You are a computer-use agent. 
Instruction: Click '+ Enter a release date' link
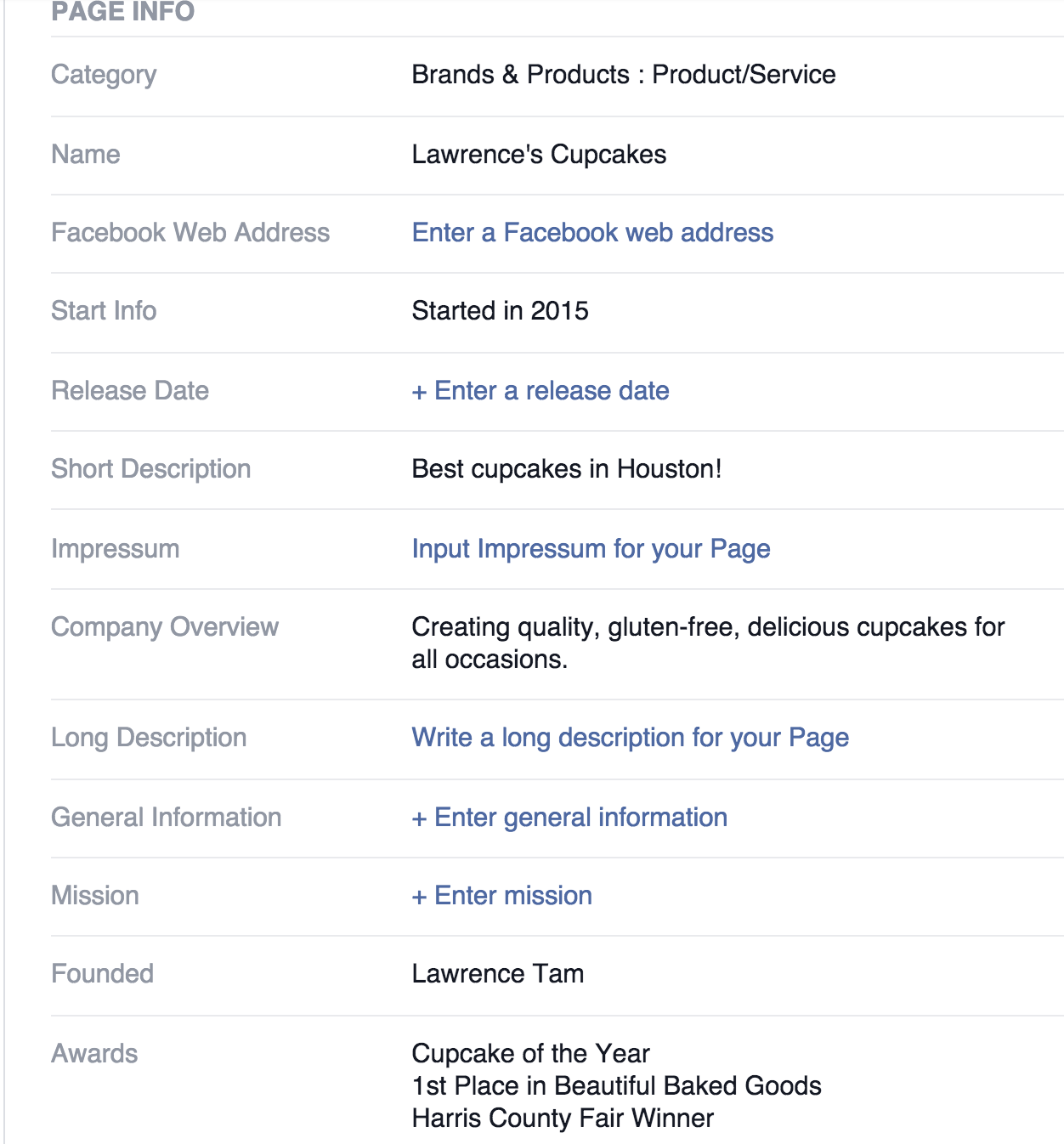click(x=540, y=391)
